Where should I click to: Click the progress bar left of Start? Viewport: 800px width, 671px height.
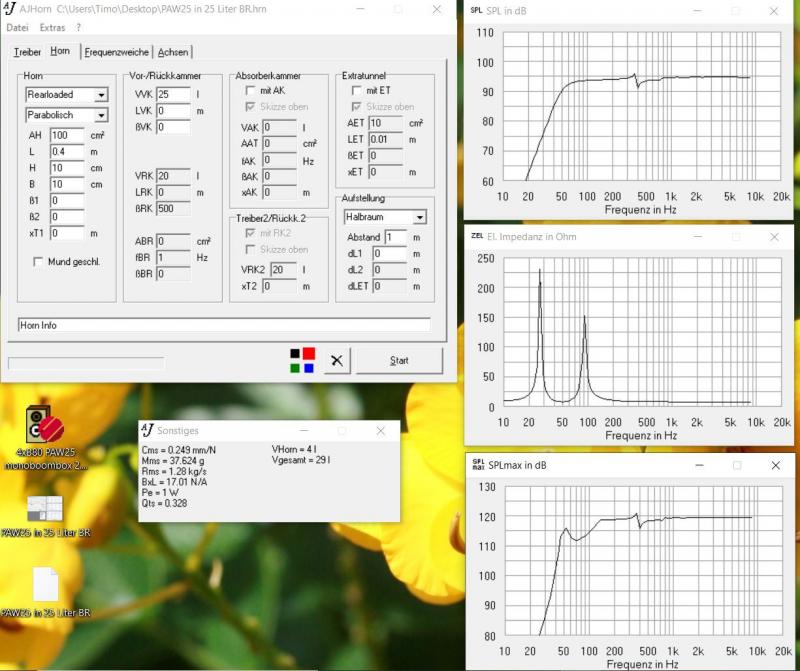85,362
